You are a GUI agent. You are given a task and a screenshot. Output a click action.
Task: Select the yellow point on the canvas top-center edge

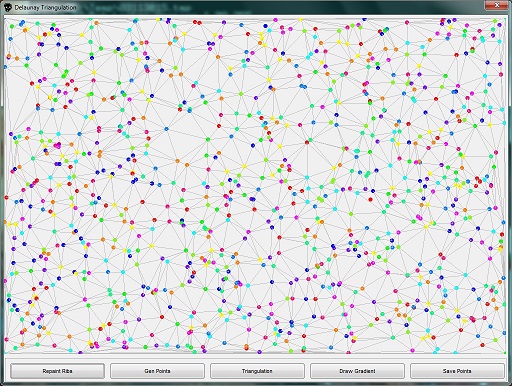click(301, 20)
